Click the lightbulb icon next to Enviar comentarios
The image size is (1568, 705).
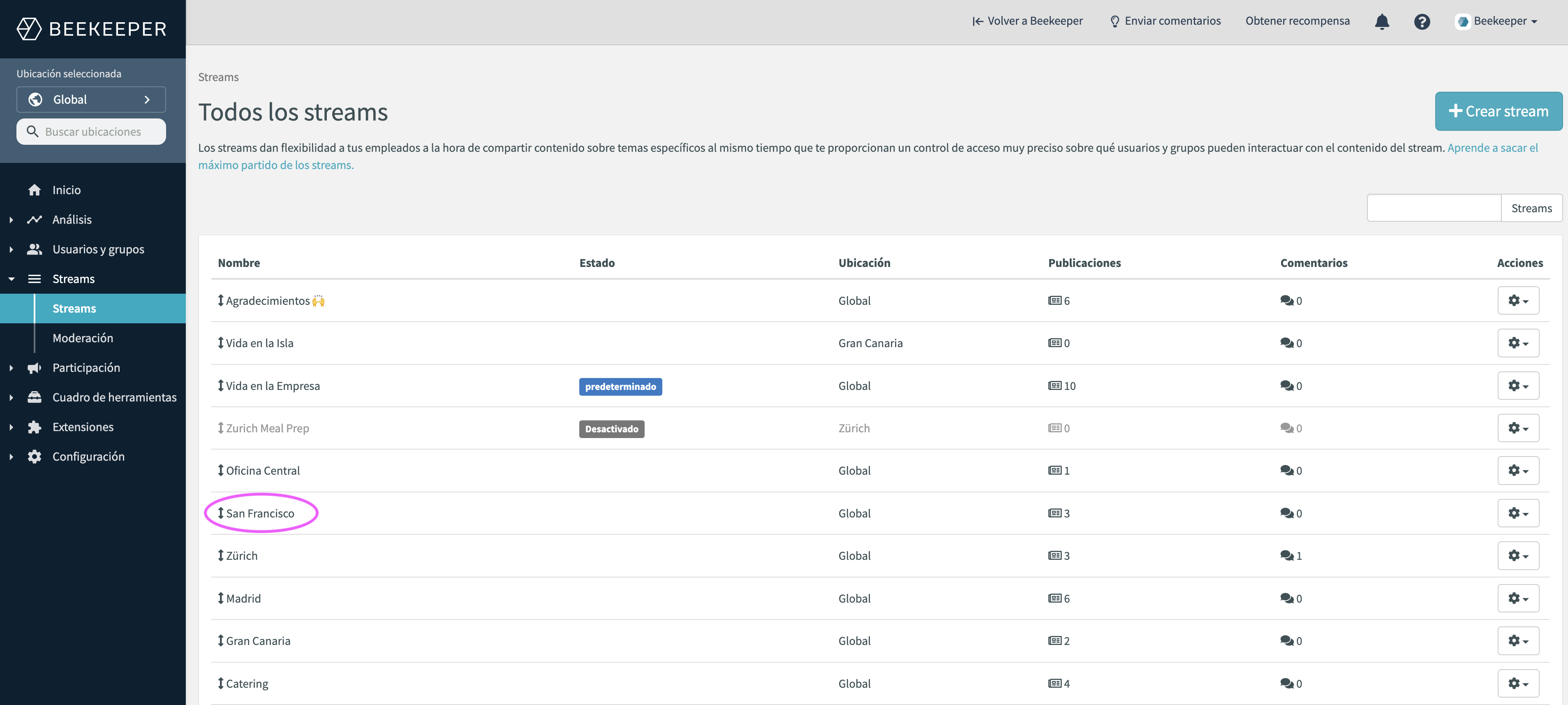point(1115,21)
